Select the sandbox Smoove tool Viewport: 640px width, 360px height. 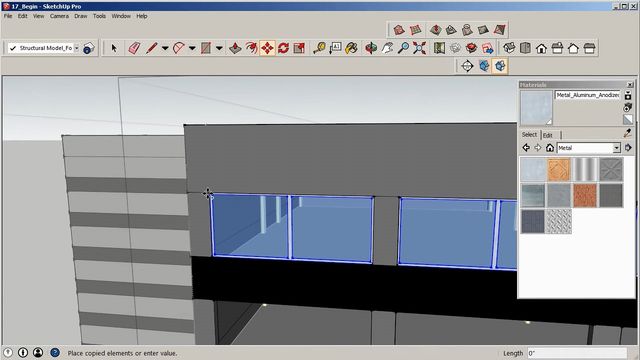tap(435, 30)
